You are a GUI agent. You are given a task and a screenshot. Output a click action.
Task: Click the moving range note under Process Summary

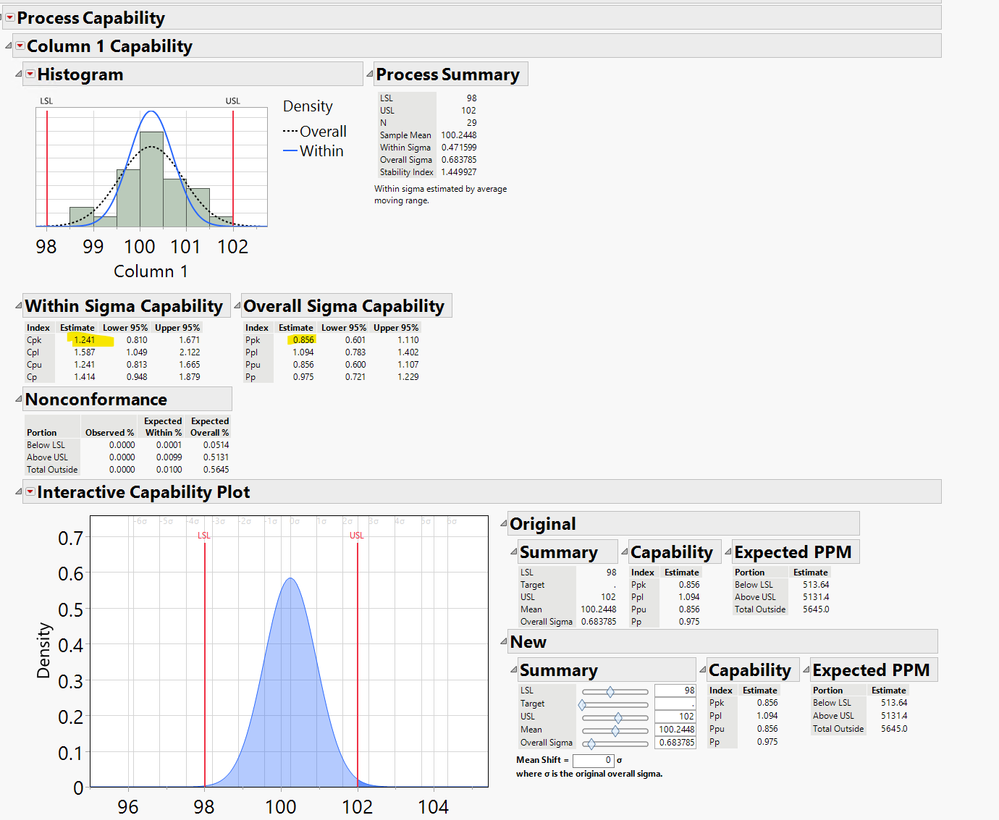[x=440, y=194]
